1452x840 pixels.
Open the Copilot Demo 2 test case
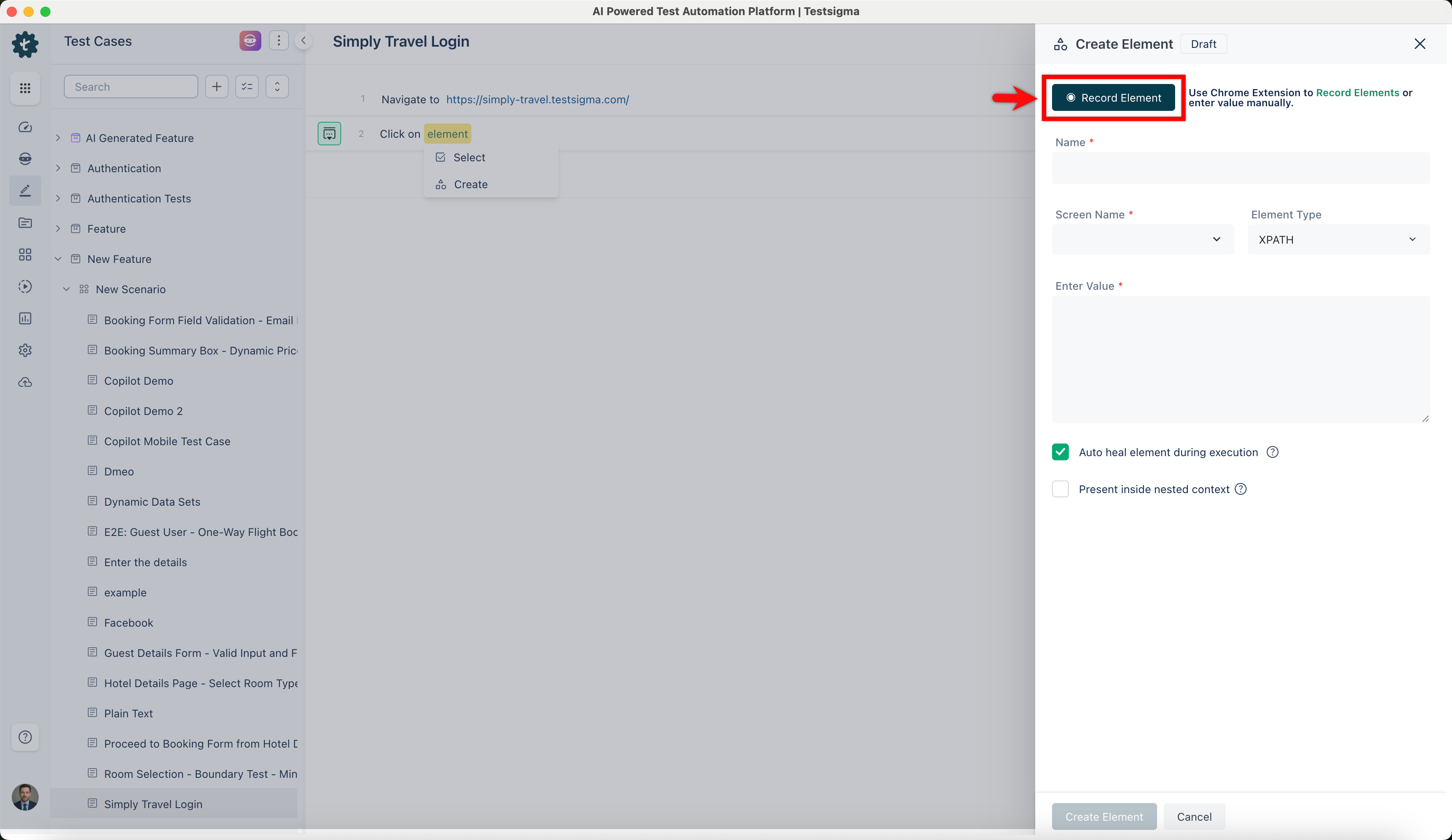(x=143, y=411)
